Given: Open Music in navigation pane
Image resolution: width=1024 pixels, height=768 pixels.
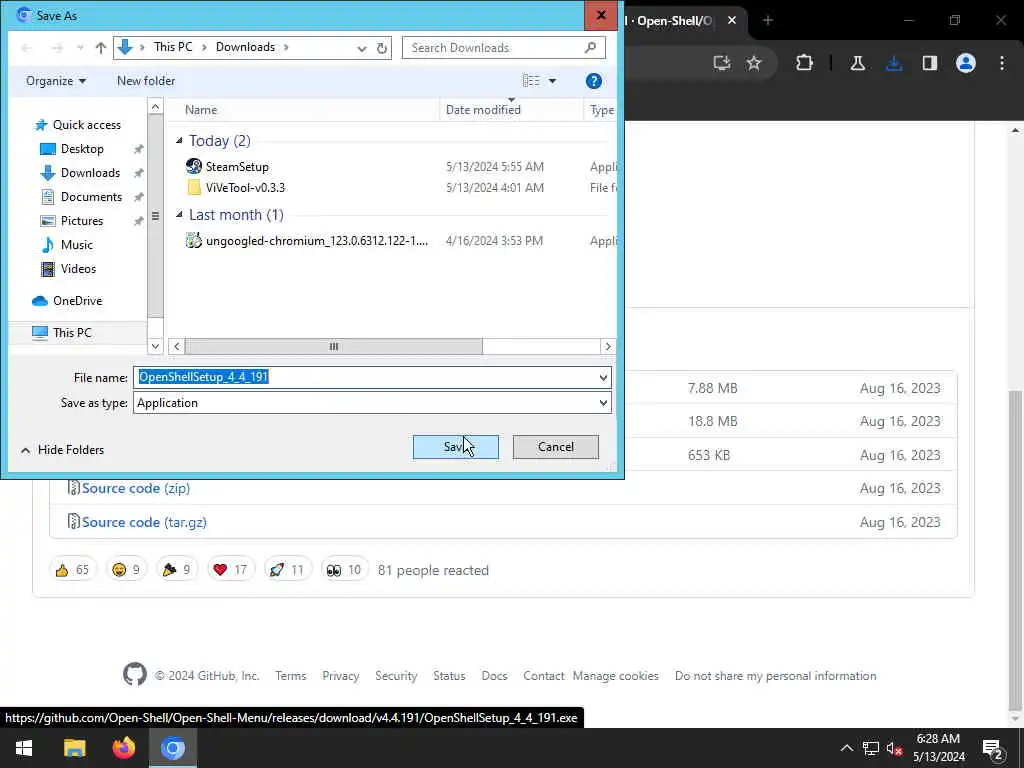Looking at the screenshot, I should [76, 245].
